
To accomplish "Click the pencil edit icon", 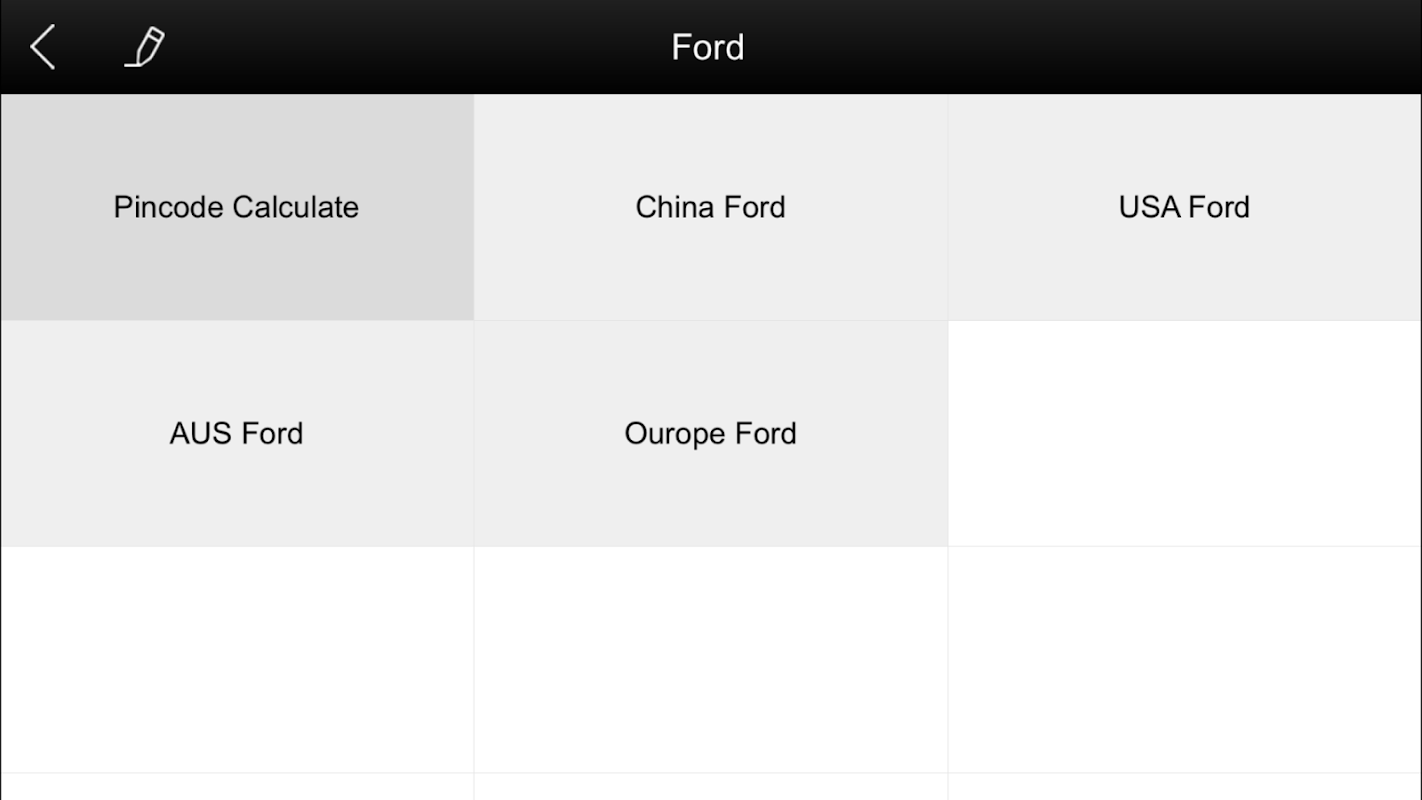I will tap(145, 47).
